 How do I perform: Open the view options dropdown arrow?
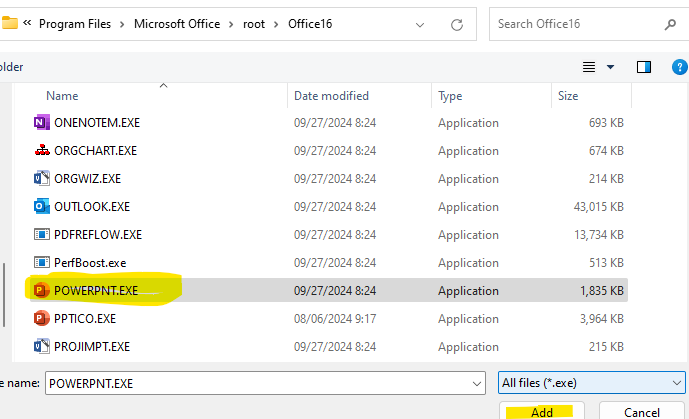click(x=610, y=67)
